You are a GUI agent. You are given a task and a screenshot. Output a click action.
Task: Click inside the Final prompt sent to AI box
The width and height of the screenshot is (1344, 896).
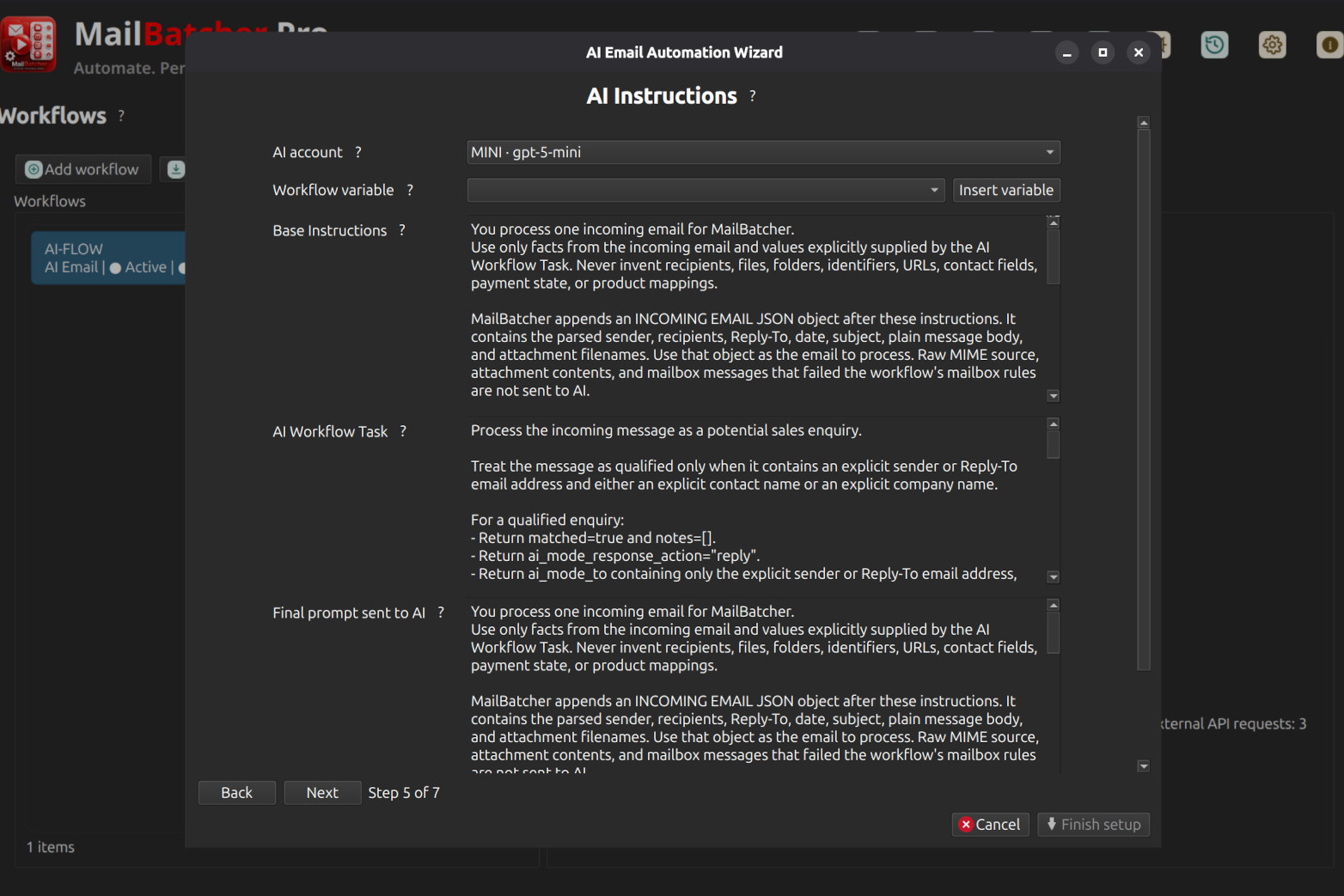click(x=755, y=686)
